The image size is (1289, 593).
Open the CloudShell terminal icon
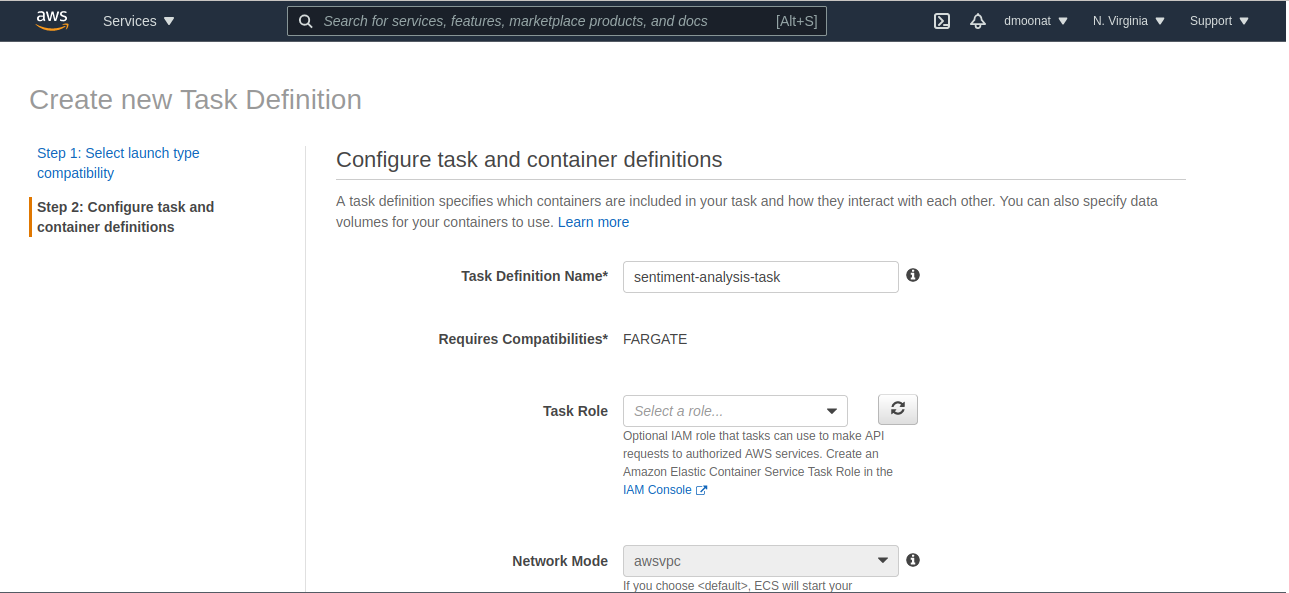point(942,21)
